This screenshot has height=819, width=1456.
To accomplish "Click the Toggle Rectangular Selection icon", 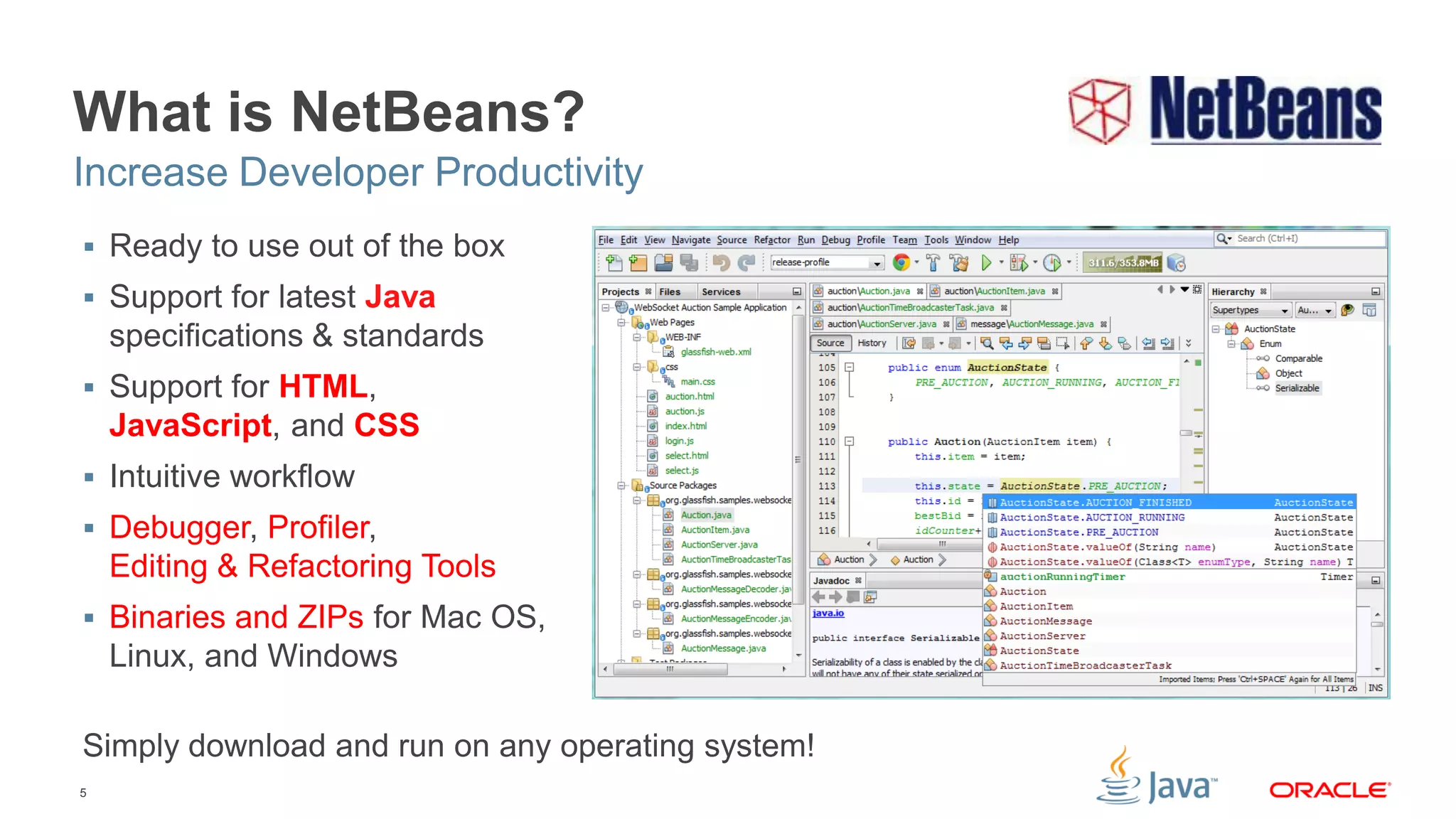I will [x=1063, y=343].
